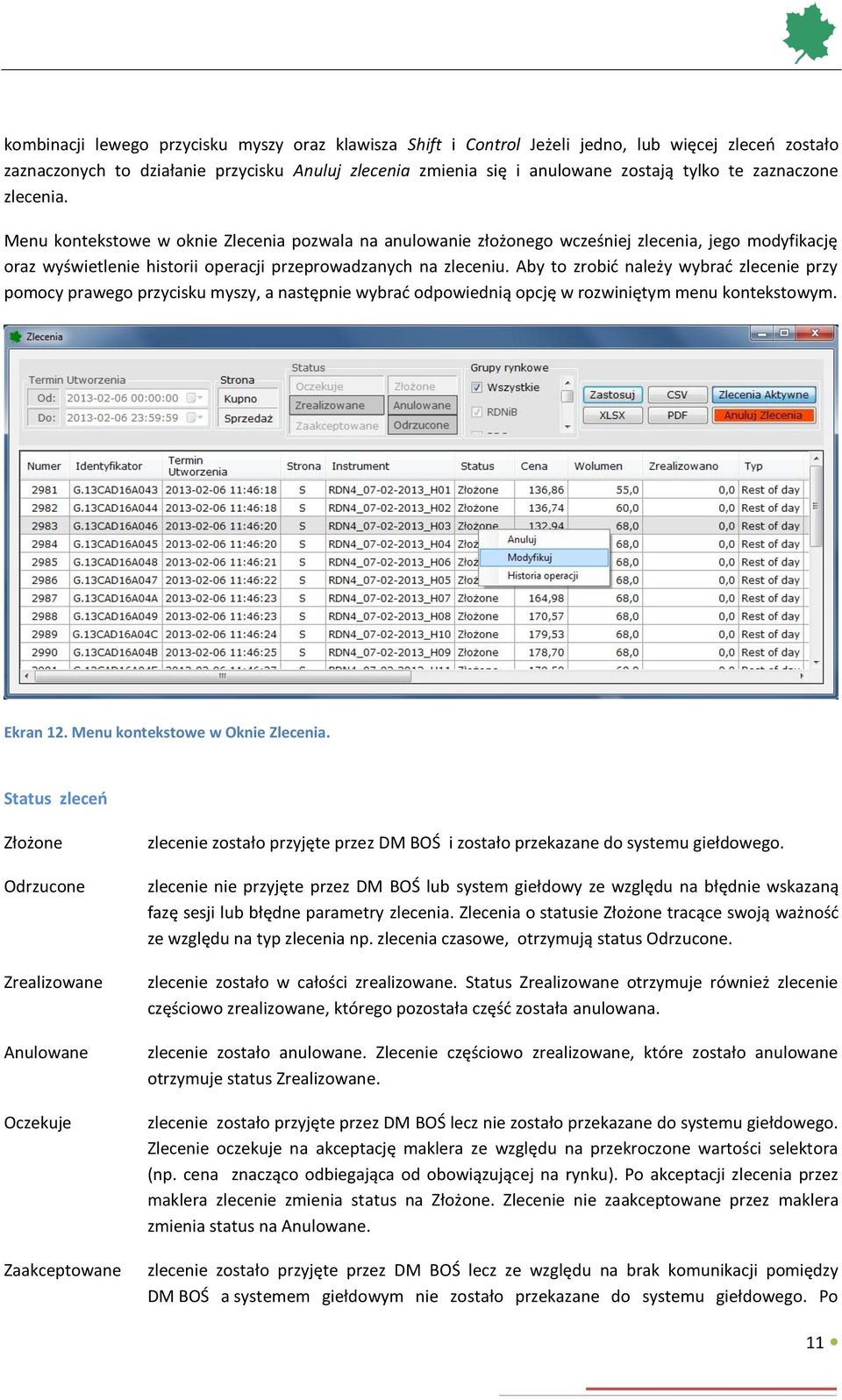Screen dimensions: 842x1400
Task: Toggle Zrealizowane status filter
Action: pos(337,406)
